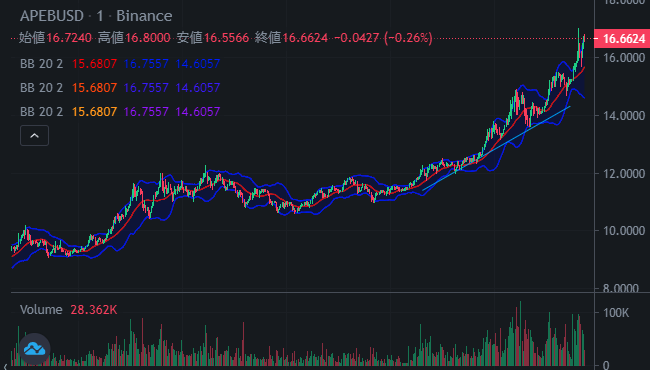This screenshot has height=370, width=650.
Task: Click the current price label 16.6624
Action: 622,39
